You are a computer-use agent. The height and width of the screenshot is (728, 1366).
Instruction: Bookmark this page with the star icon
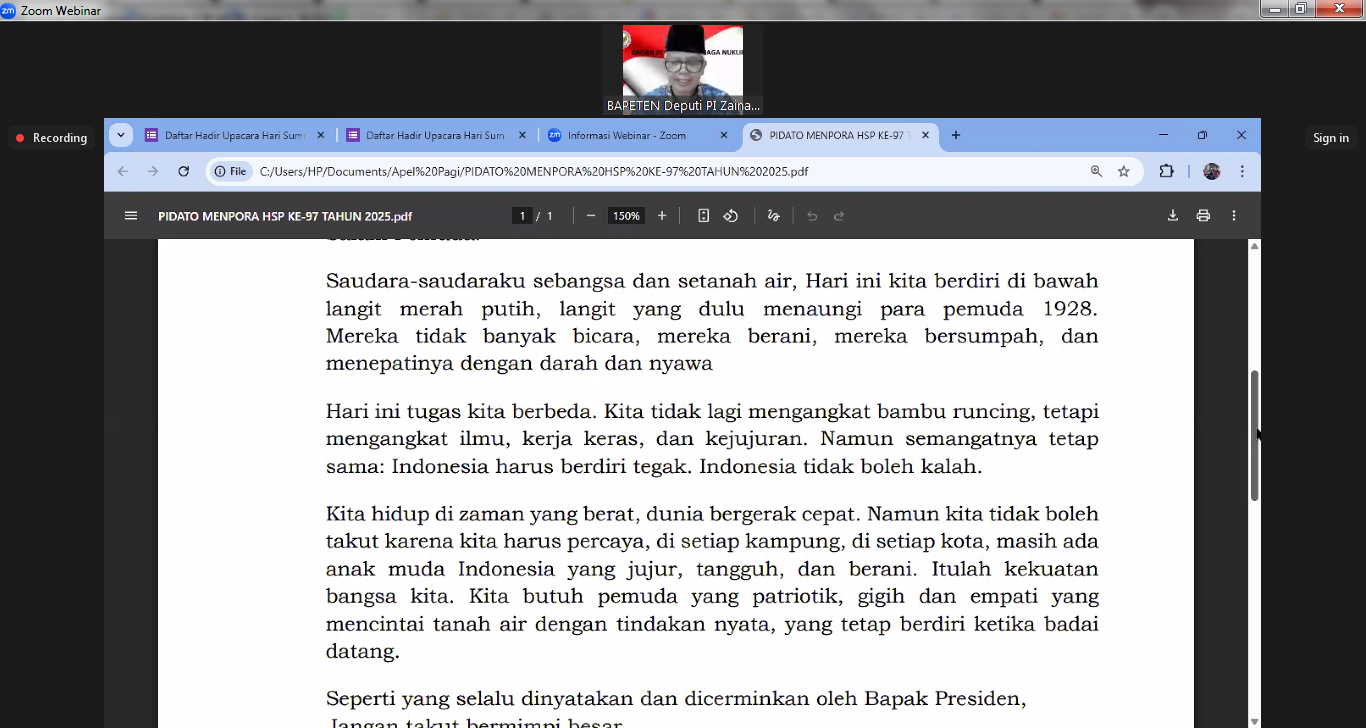coord(1124,171)
